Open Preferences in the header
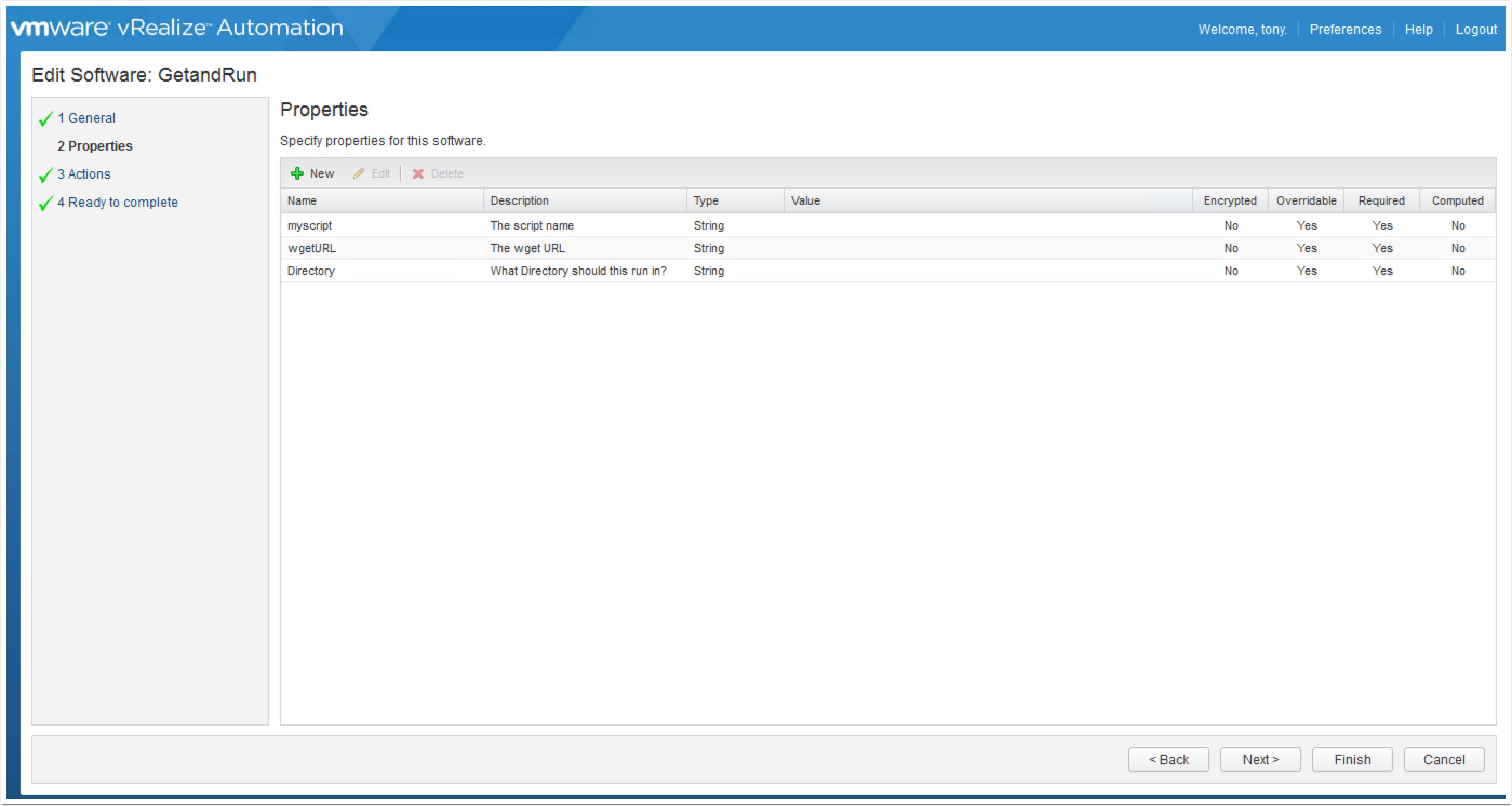Screen dimensions: 1512x806 [x=1346, y=29]
